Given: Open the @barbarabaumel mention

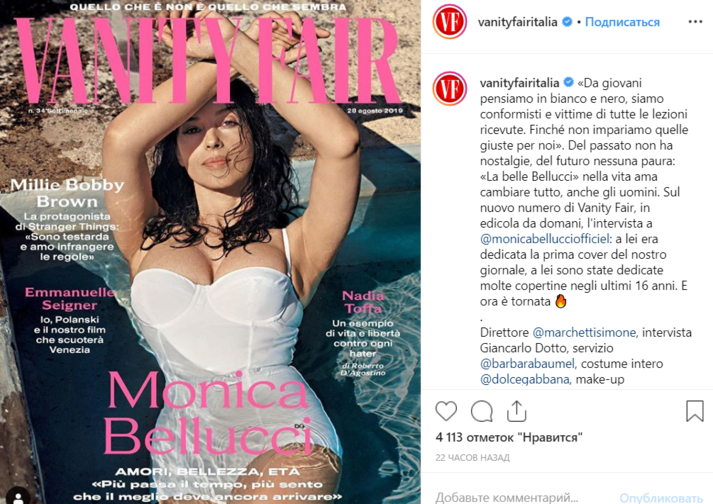Looking at the screenshot, I should [527, 363].
